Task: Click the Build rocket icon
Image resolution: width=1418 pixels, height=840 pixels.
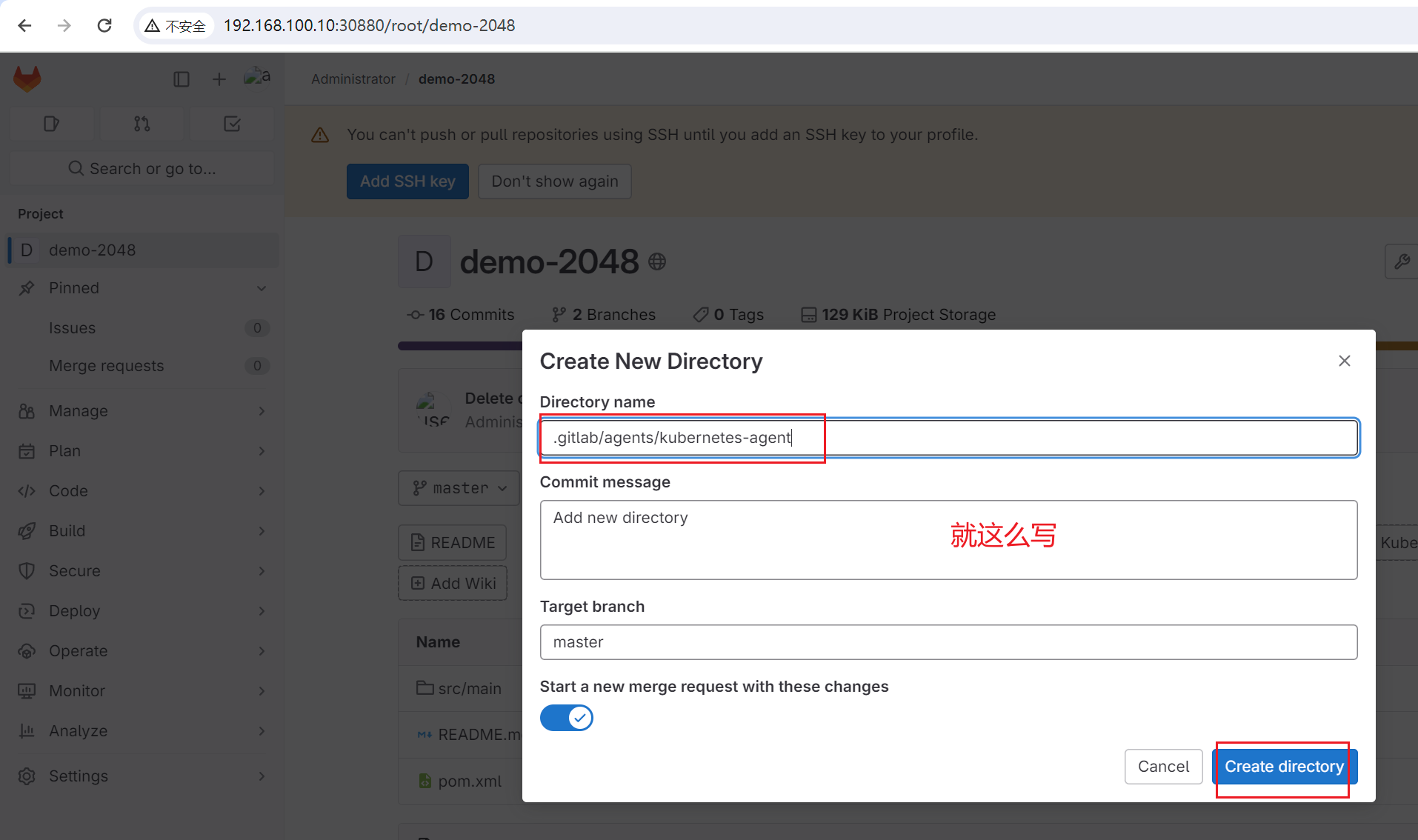Action: pyautogui.click(x=27, y=531)
